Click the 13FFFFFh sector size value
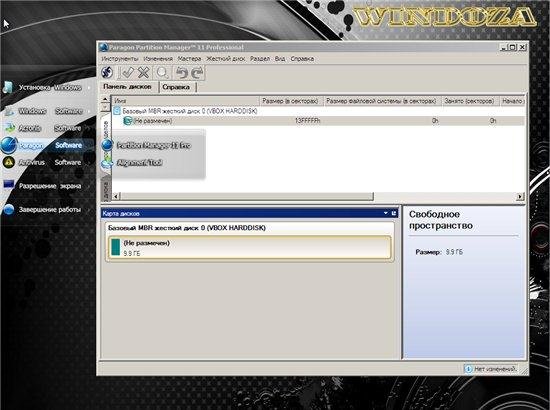Screen dimensions: 550x410 coord(307,121)
